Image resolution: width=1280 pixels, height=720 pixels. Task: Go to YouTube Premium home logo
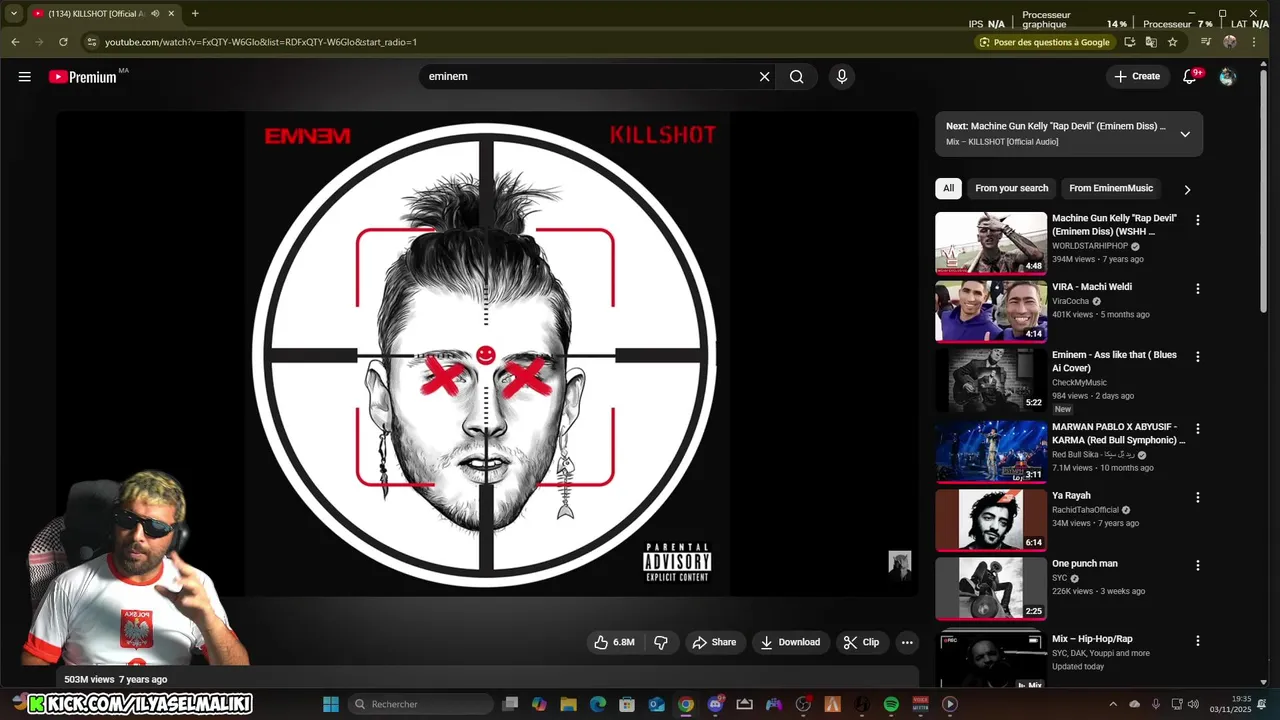[x=83, y=77]
